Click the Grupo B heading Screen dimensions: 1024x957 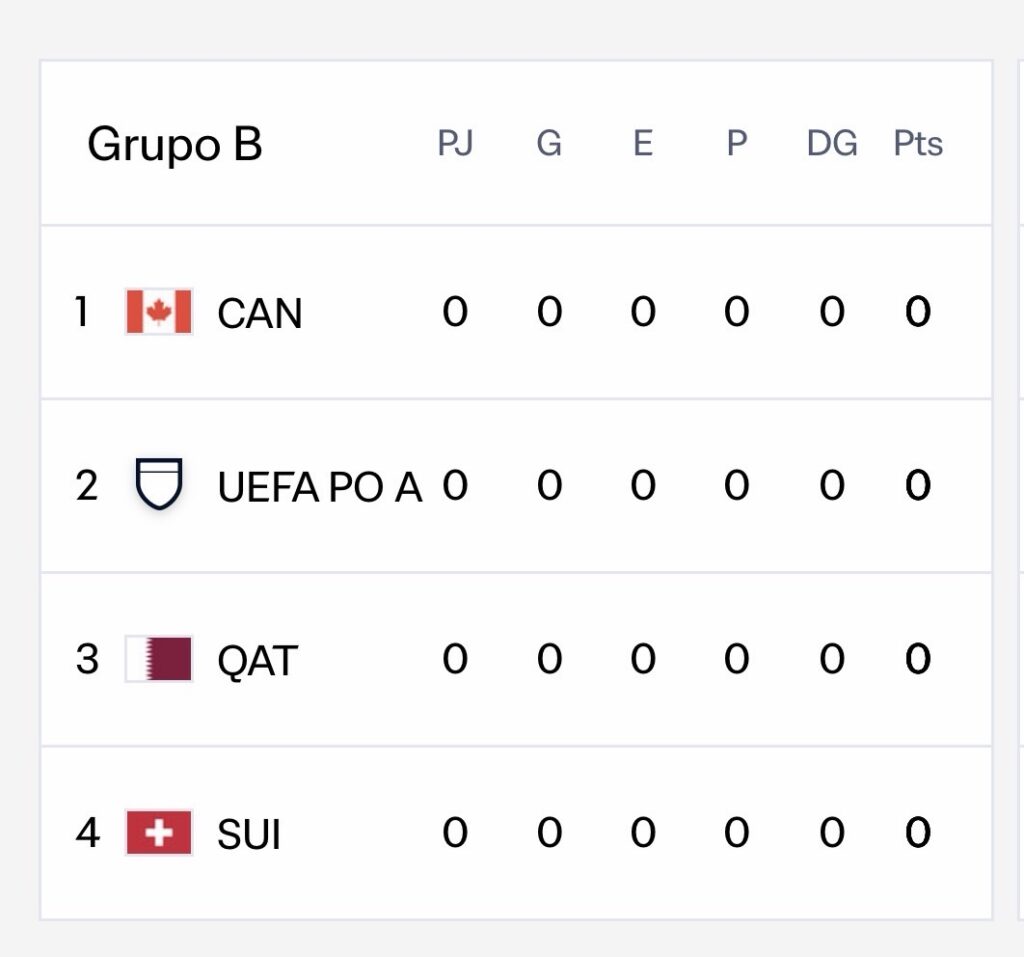pos(175,144)
